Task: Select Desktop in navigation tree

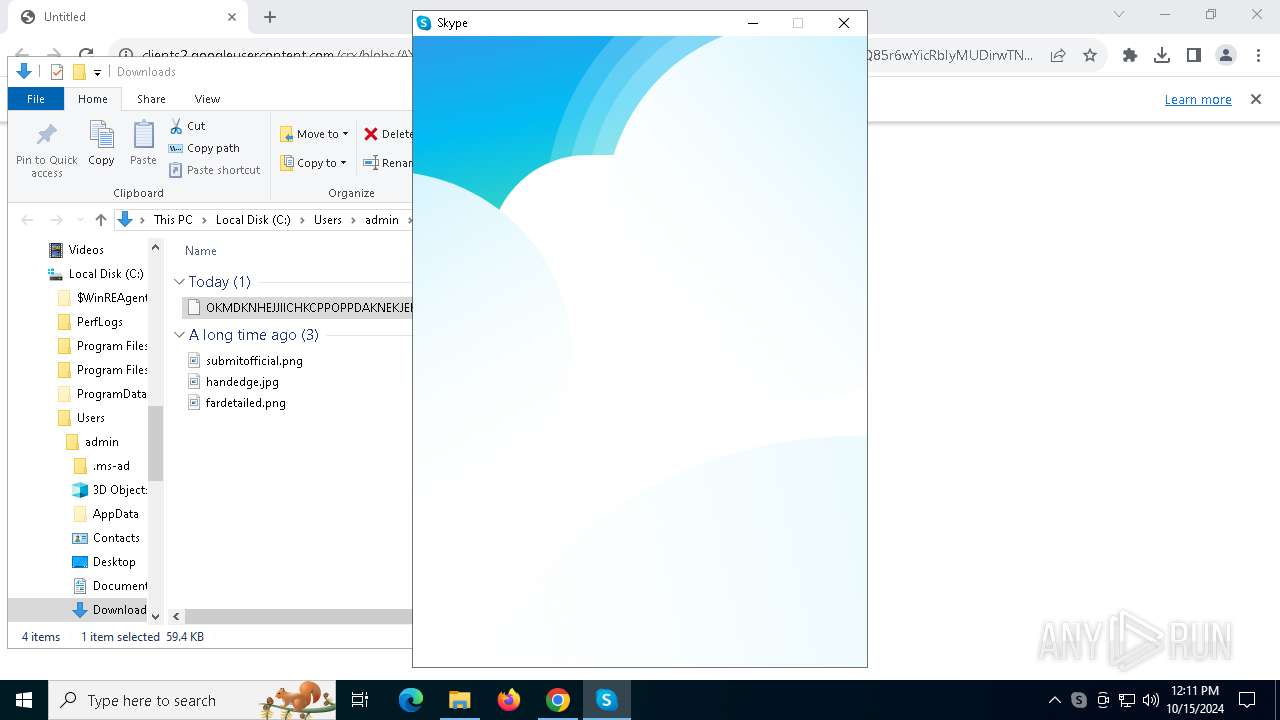Action: coord(114,562)
